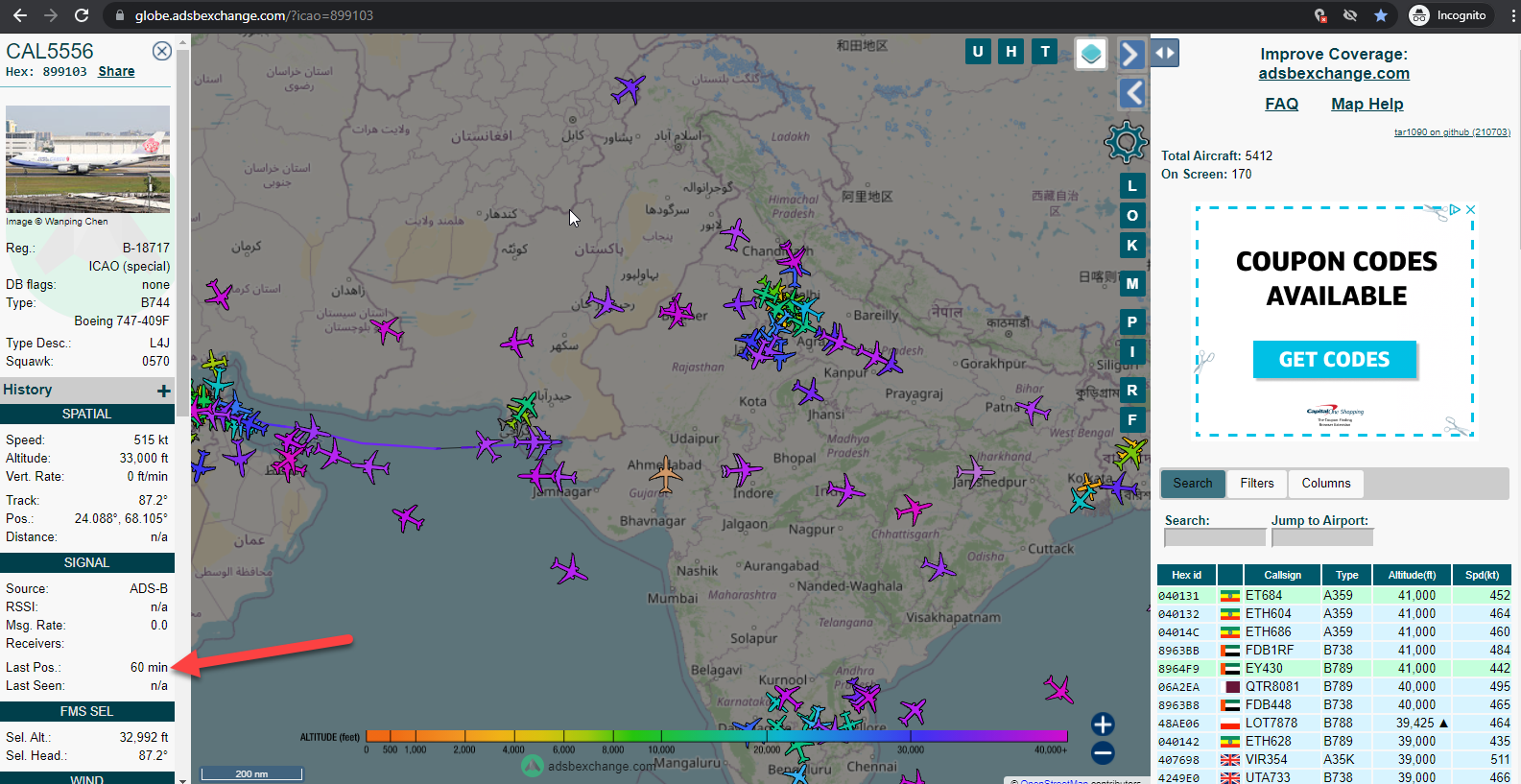Toggle the P button on map
This screenshot has width=1521, height=784.
pyautogui.click(x=1132, y=322)
